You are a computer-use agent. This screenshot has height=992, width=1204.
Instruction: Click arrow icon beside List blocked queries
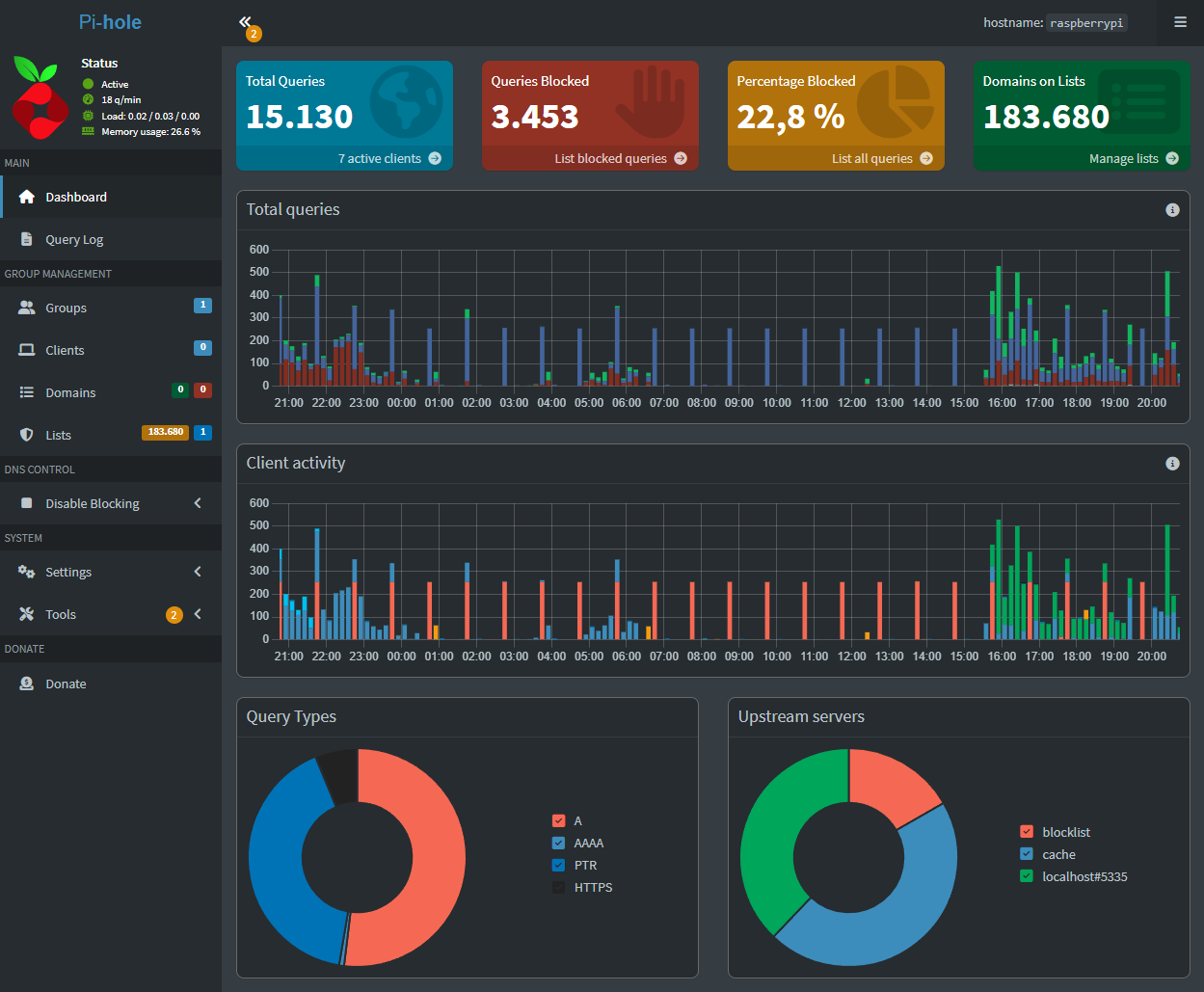[x=681, y=158]
